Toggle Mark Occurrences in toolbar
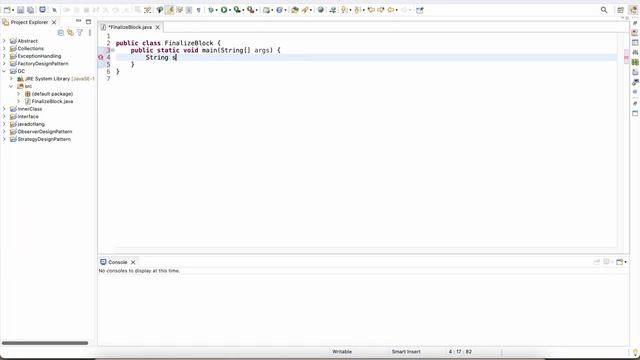Screen dimensions: 640x360 pos(169,10)
